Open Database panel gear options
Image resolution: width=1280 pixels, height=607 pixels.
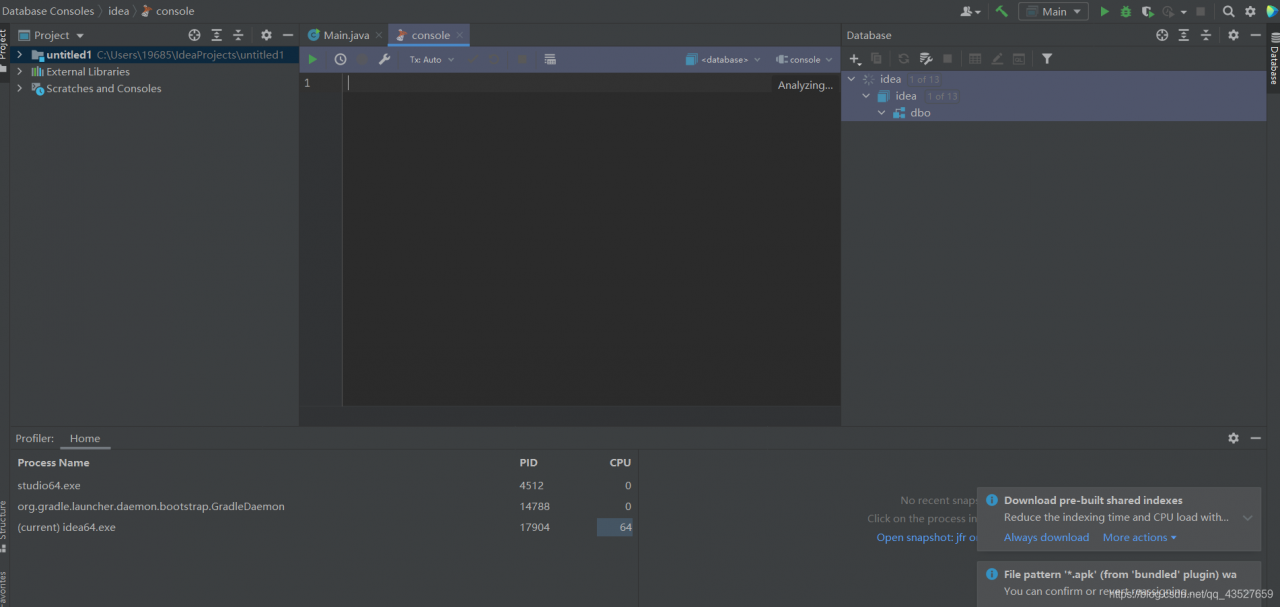click(1233, 35)
